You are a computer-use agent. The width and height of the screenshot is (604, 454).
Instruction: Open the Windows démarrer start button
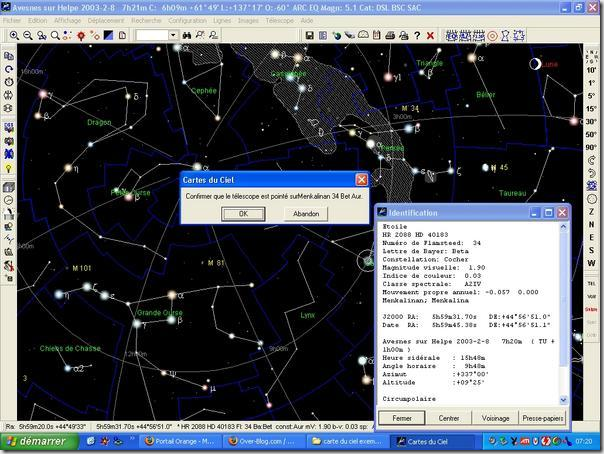coord(37,441)
